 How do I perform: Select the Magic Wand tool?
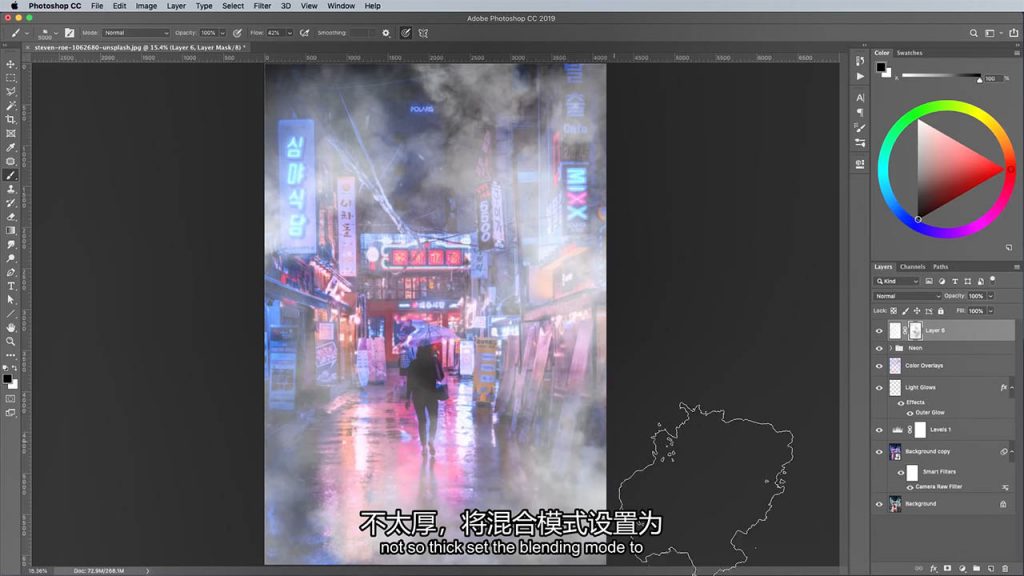point(10,105)
